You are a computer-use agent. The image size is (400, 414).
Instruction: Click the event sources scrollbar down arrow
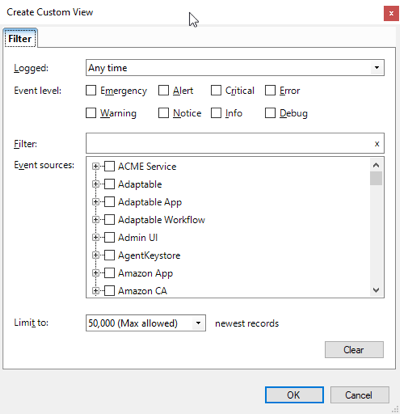(x=376, y=290)
